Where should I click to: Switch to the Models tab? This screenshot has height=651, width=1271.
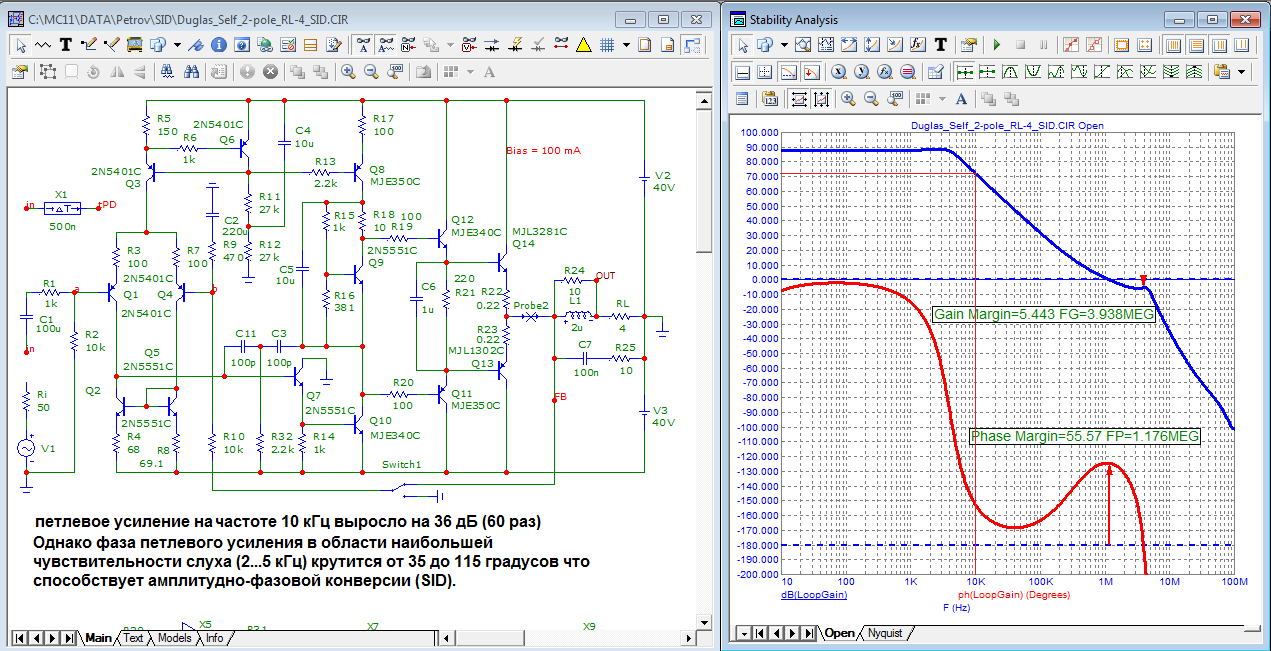tap(174, 638)
